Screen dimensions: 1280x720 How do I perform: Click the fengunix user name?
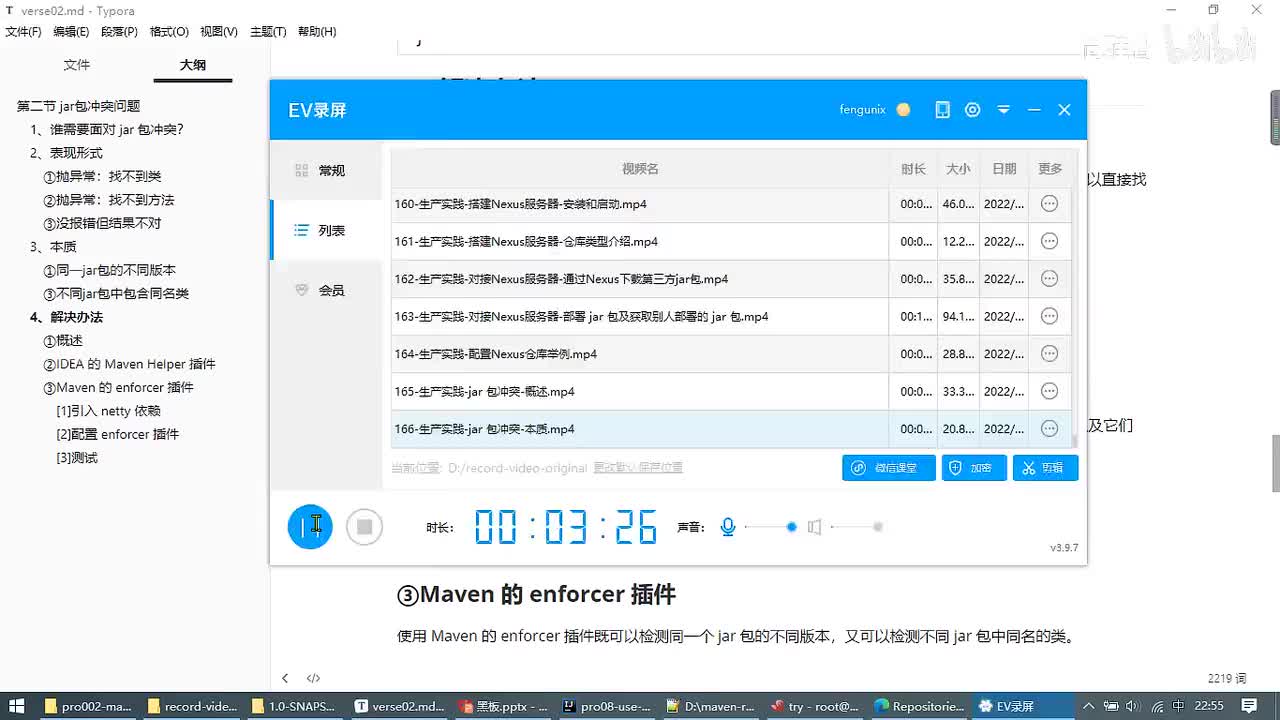[x=862, y=110]
